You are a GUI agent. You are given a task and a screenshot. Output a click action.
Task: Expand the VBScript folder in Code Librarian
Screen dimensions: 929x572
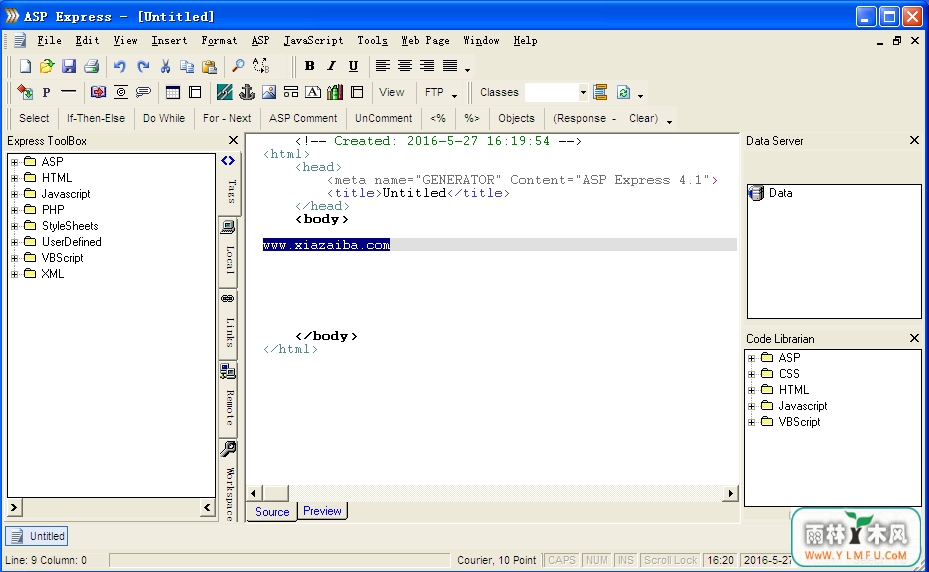751,422
